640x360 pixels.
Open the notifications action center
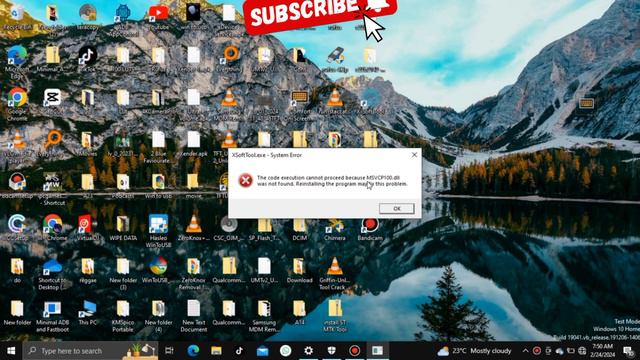(629, 351)
